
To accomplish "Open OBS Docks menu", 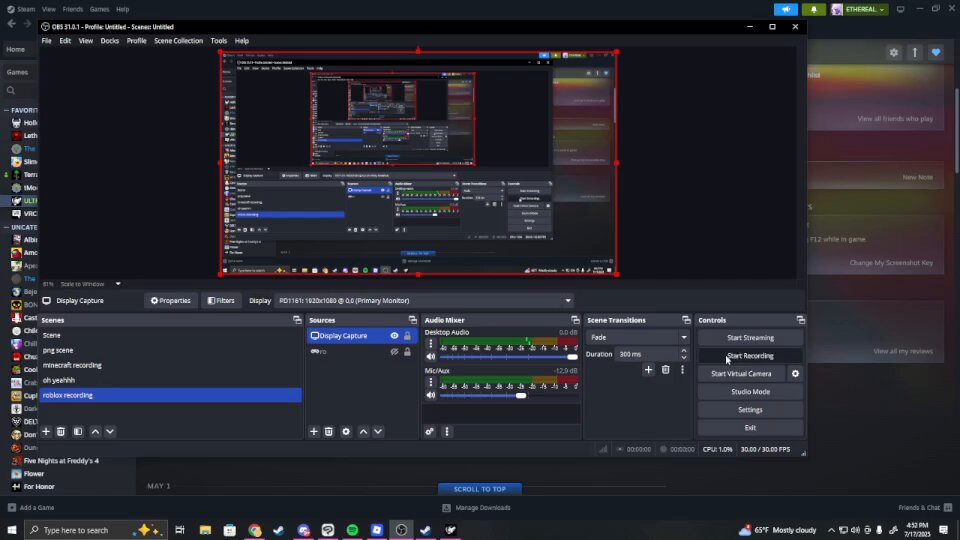I will [110, 41].
